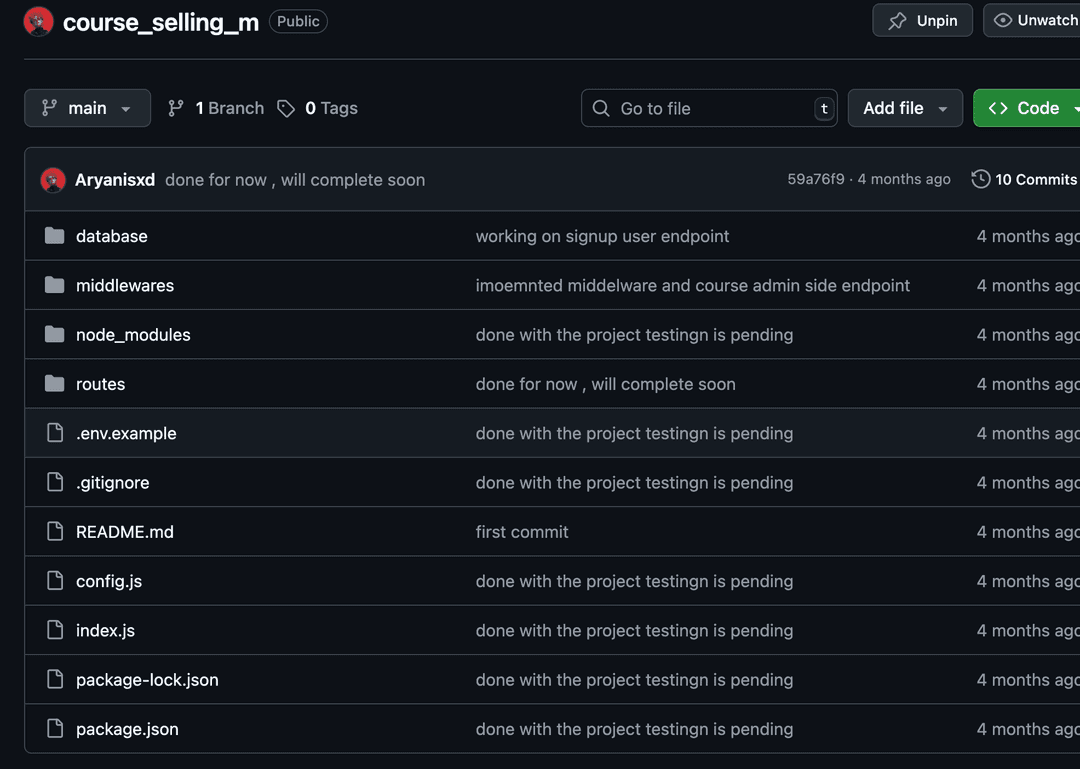Click the course_selling_m repository title
Viewport: 1080px width, 769px height.
[x=160, y=21]
